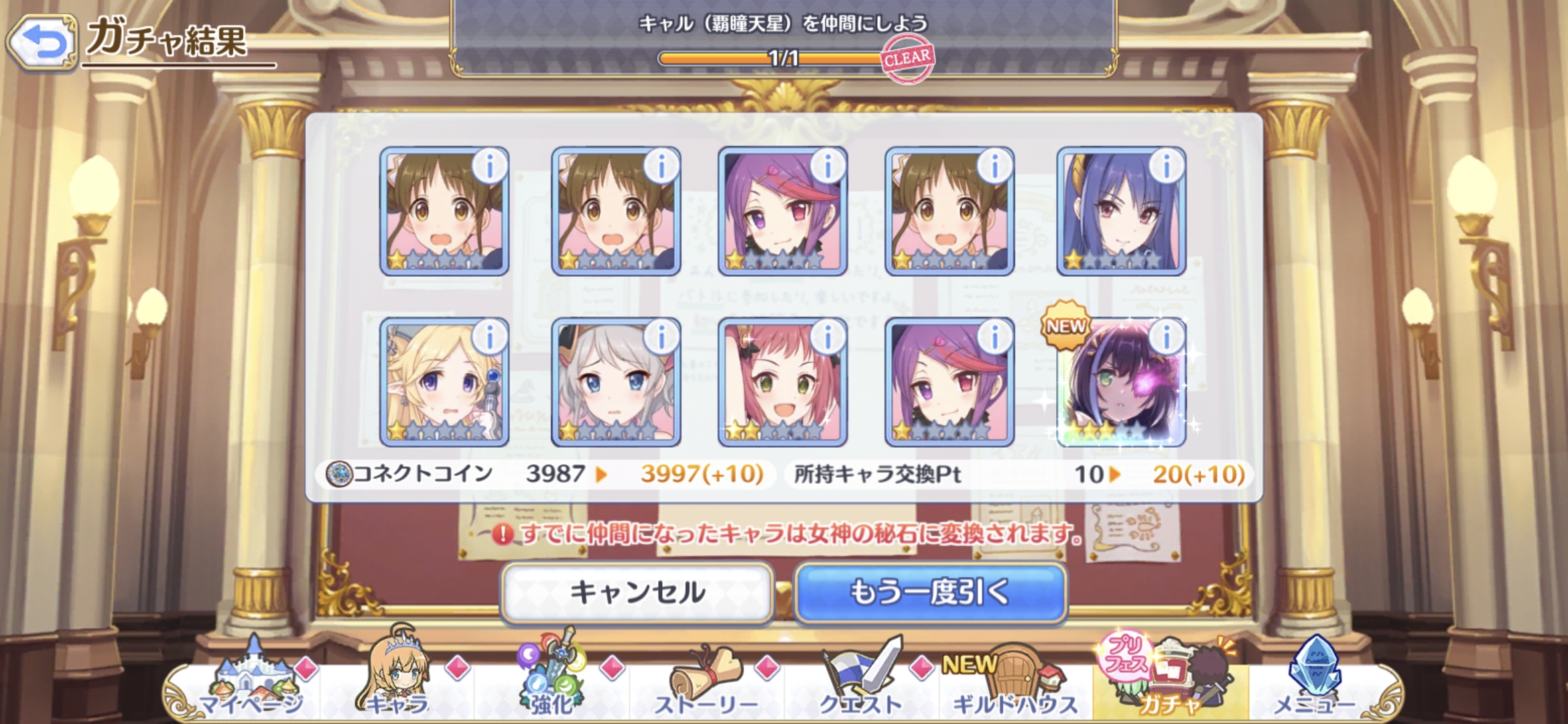This screenshot has width=1568, height=724.
Task: Click the コネクトコイン counter row
Action: click(545, 474)
